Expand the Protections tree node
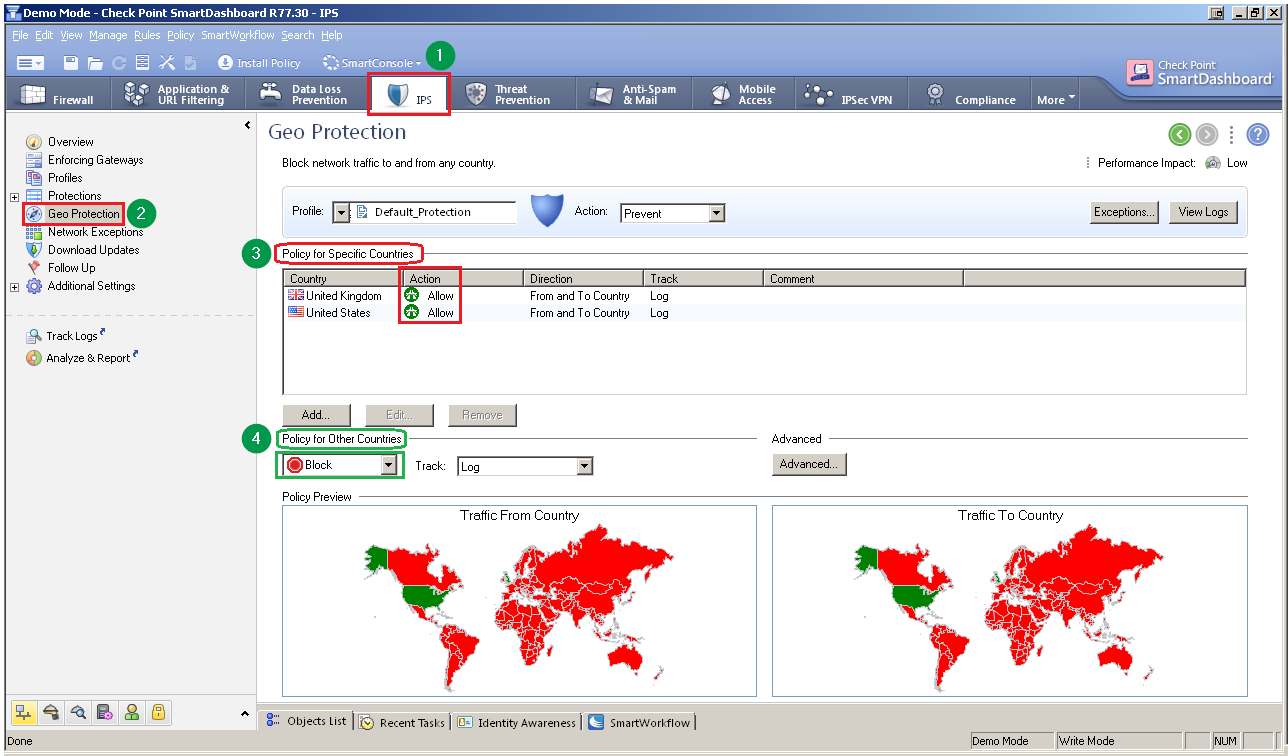Viewport: 1288px width, 756px height. (x=14, y=196)
